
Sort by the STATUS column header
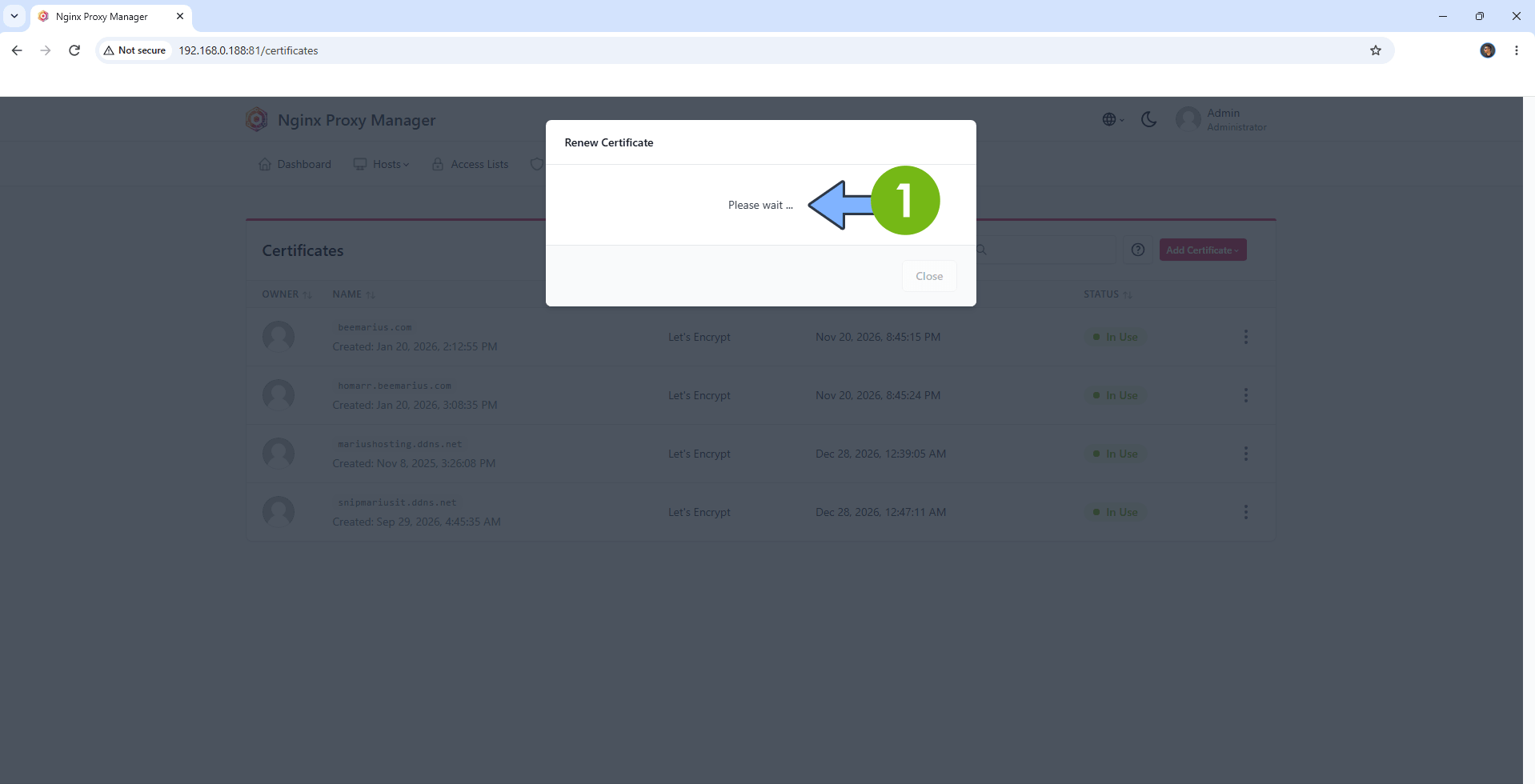tap(1108, 294)
